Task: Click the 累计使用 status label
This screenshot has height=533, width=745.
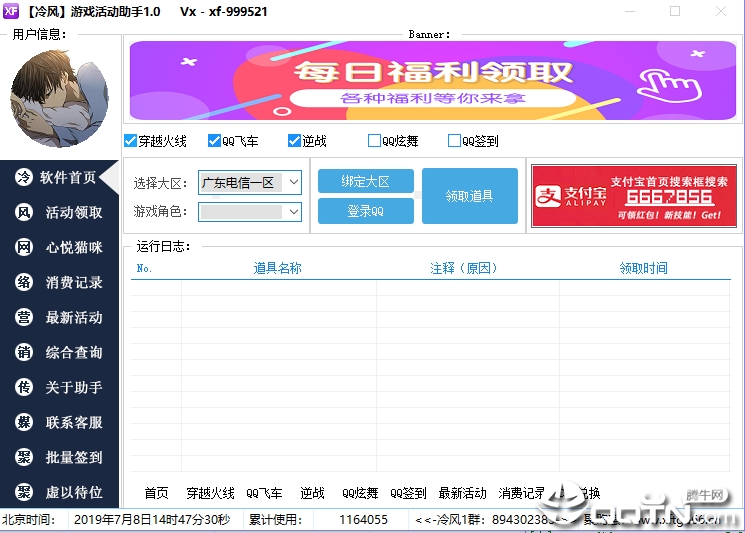Action: coord(276,519)
